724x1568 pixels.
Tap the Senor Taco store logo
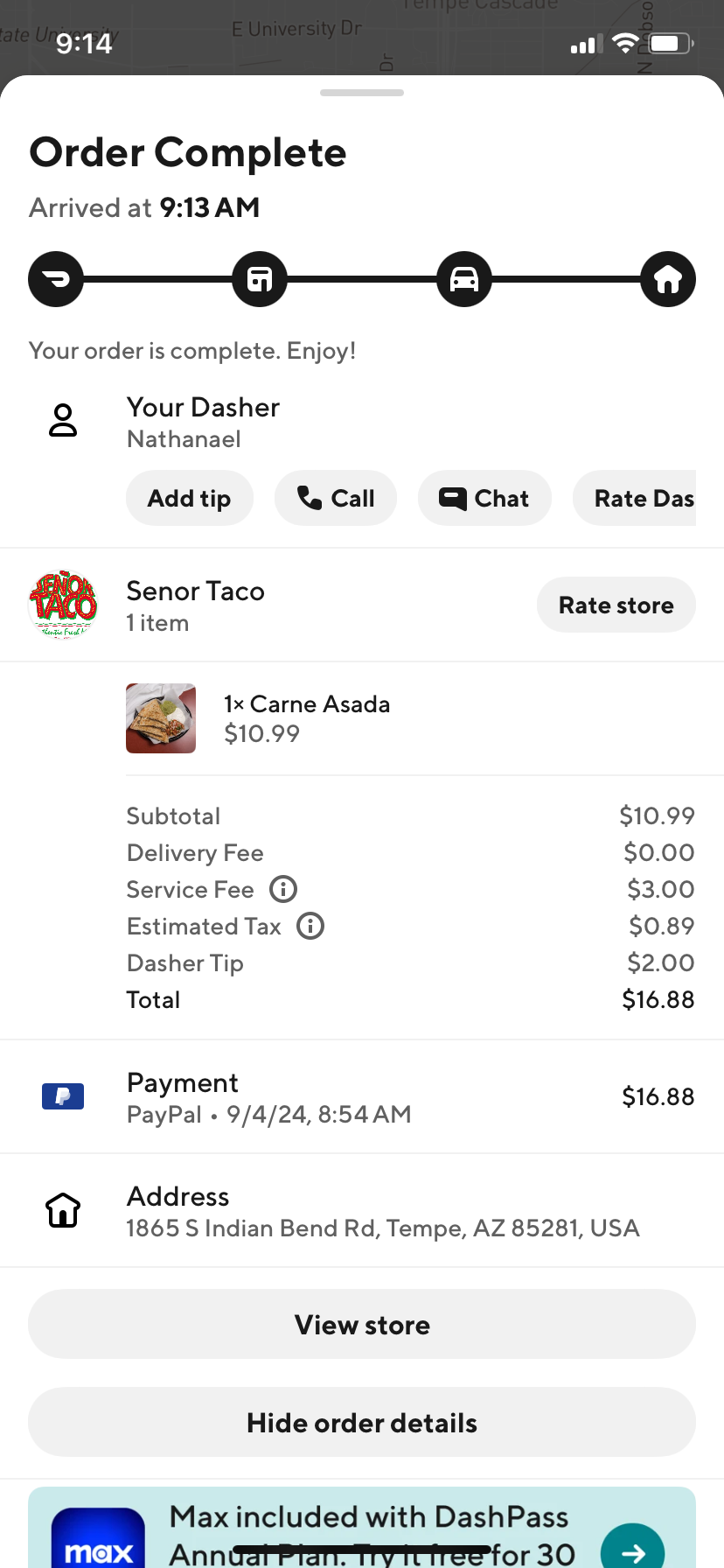coord(63,605)
